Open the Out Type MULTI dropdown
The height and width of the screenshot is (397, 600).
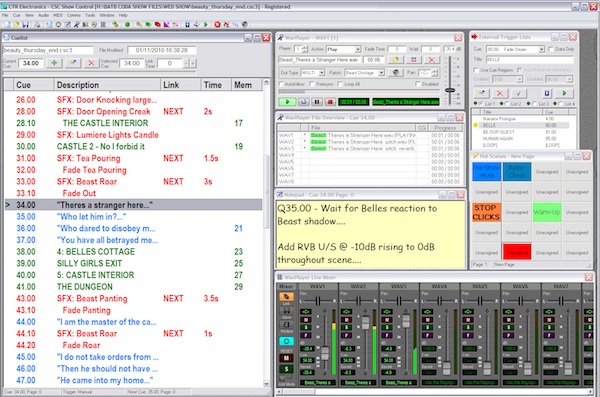[x=322, y=72]
